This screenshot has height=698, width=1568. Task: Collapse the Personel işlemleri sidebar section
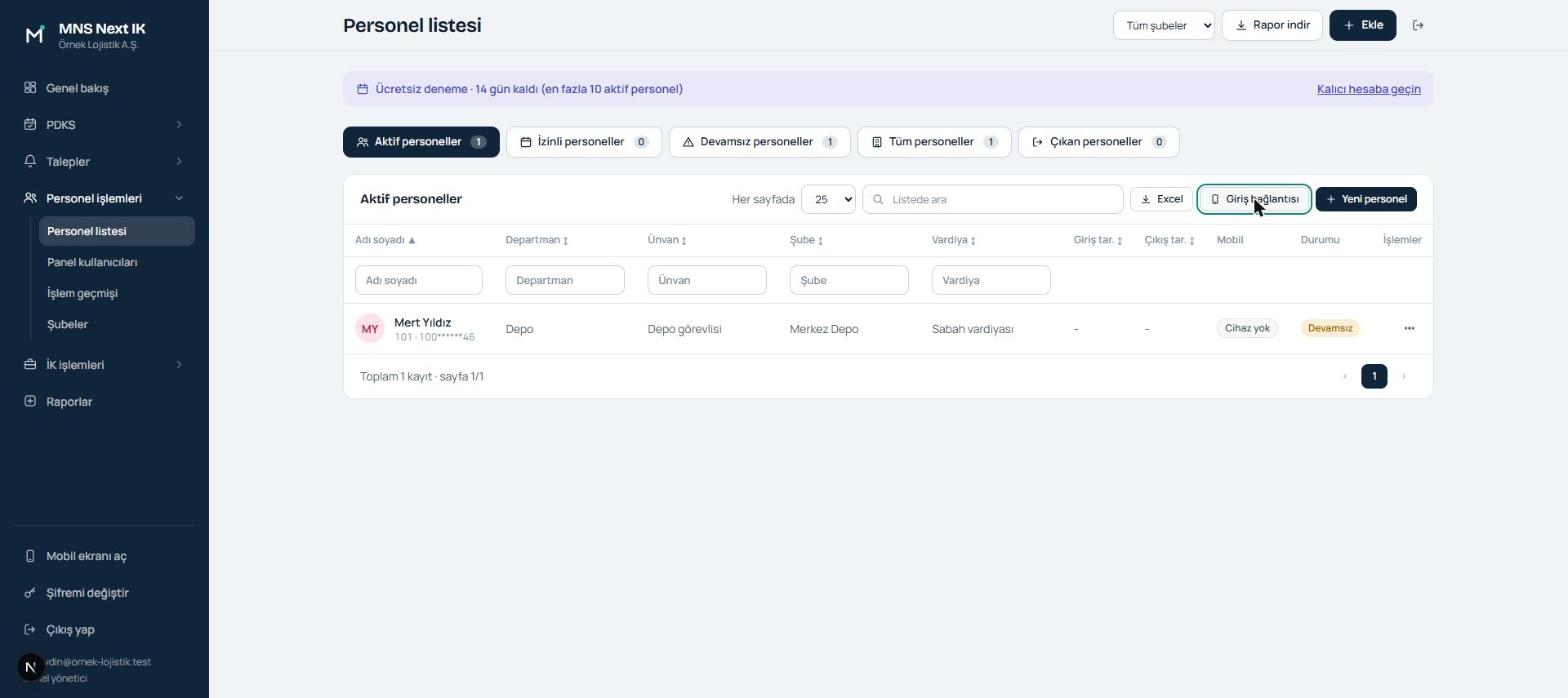coord(104,198)
